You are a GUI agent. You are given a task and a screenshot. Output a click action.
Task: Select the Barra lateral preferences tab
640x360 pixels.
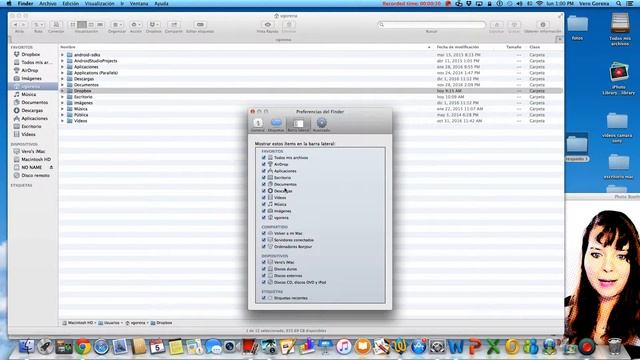point(298,124)
